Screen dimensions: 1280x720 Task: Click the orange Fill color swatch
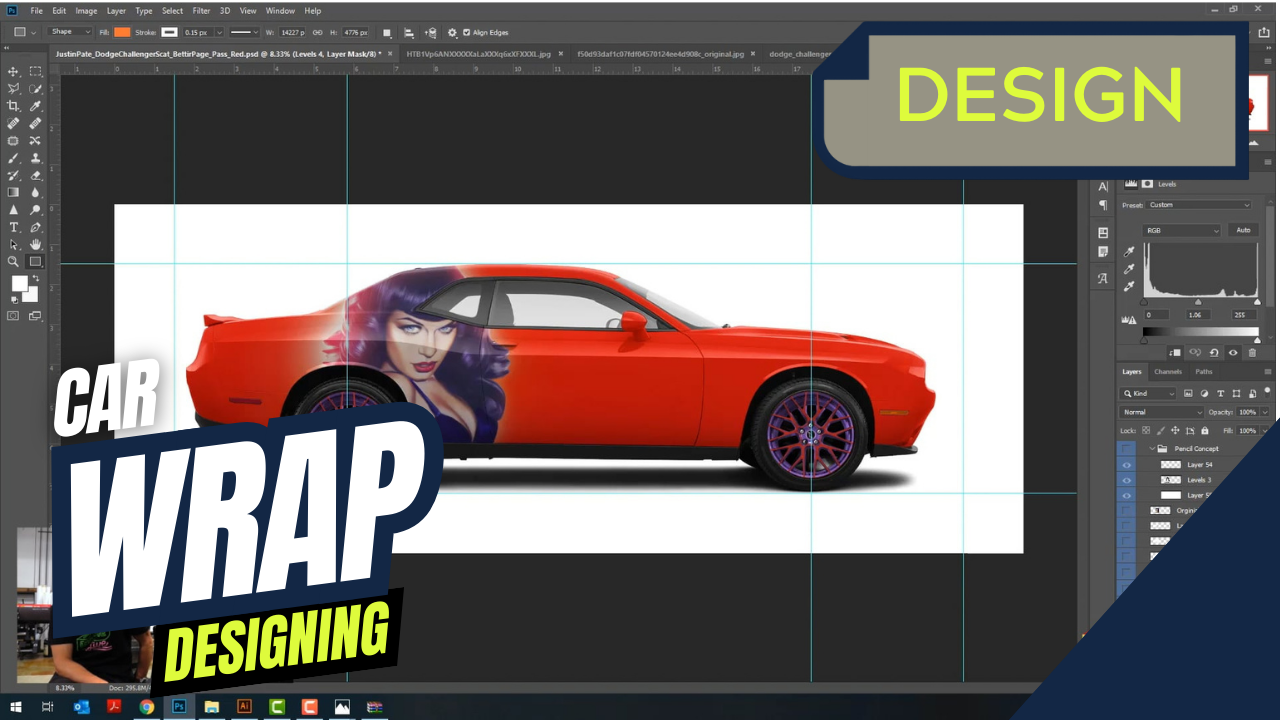point(122,32)
